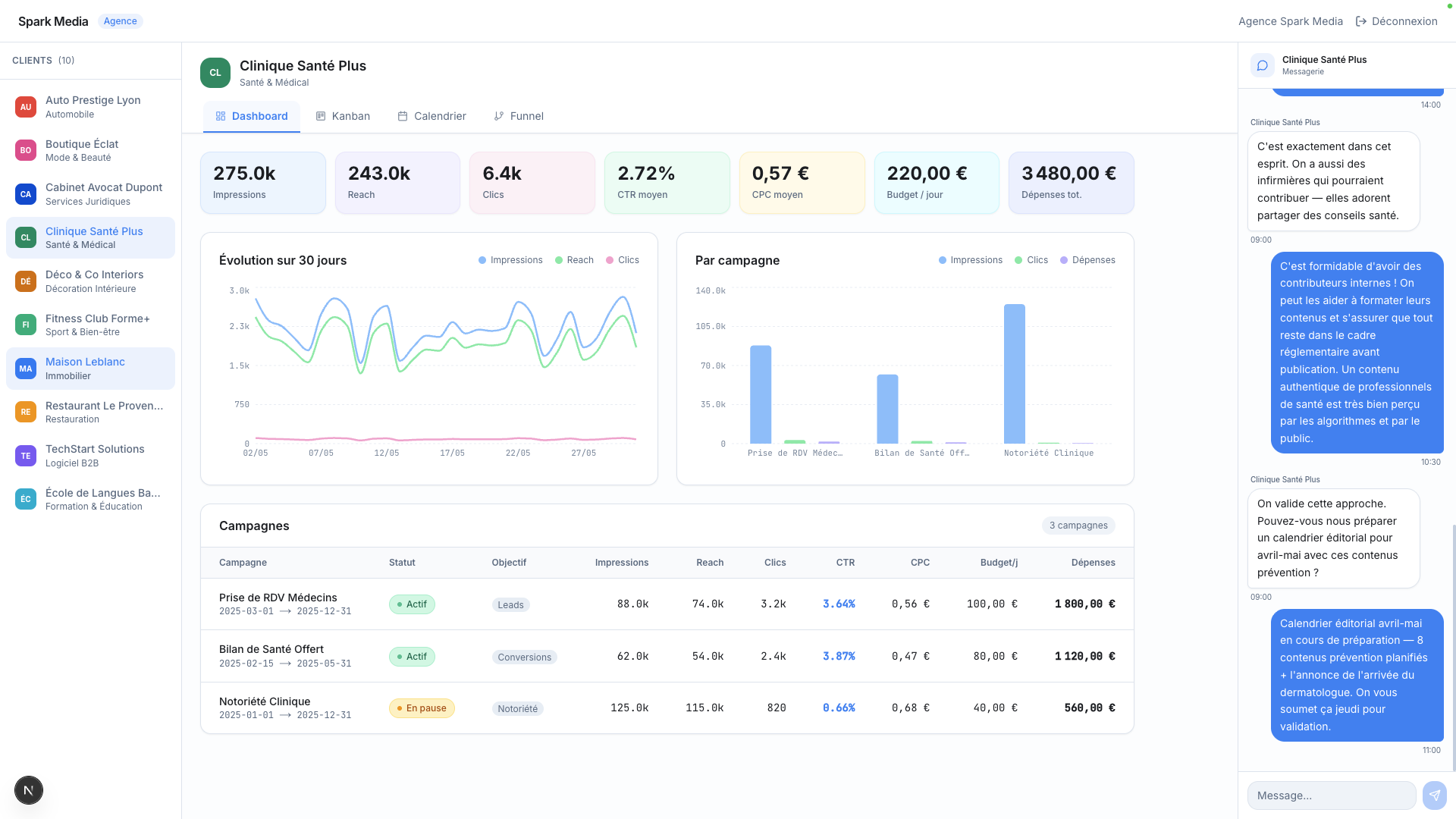Screen dimensions: 1456x819
Task: Open the Kanban tab
Action: tap(343, 116)
